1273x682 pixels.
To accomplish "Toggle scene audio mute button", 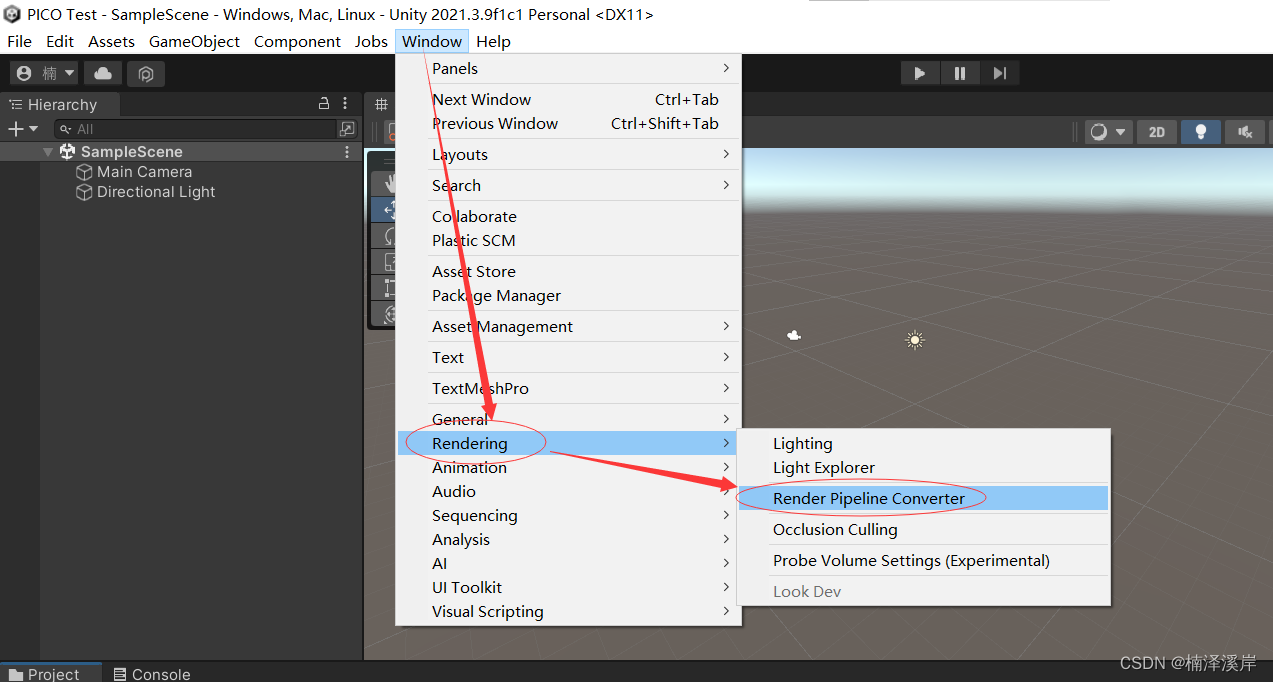I will pos(1245,132).
